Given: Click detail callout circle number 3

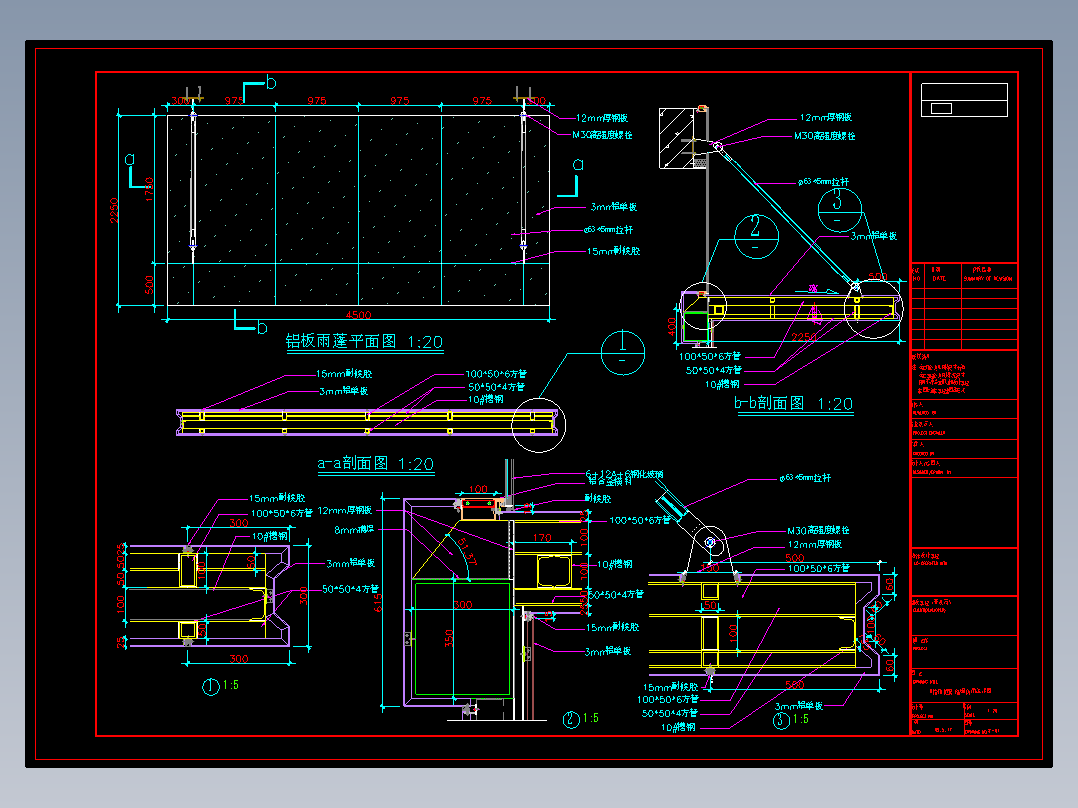Looking at the screenshot, I should [839, 210].
